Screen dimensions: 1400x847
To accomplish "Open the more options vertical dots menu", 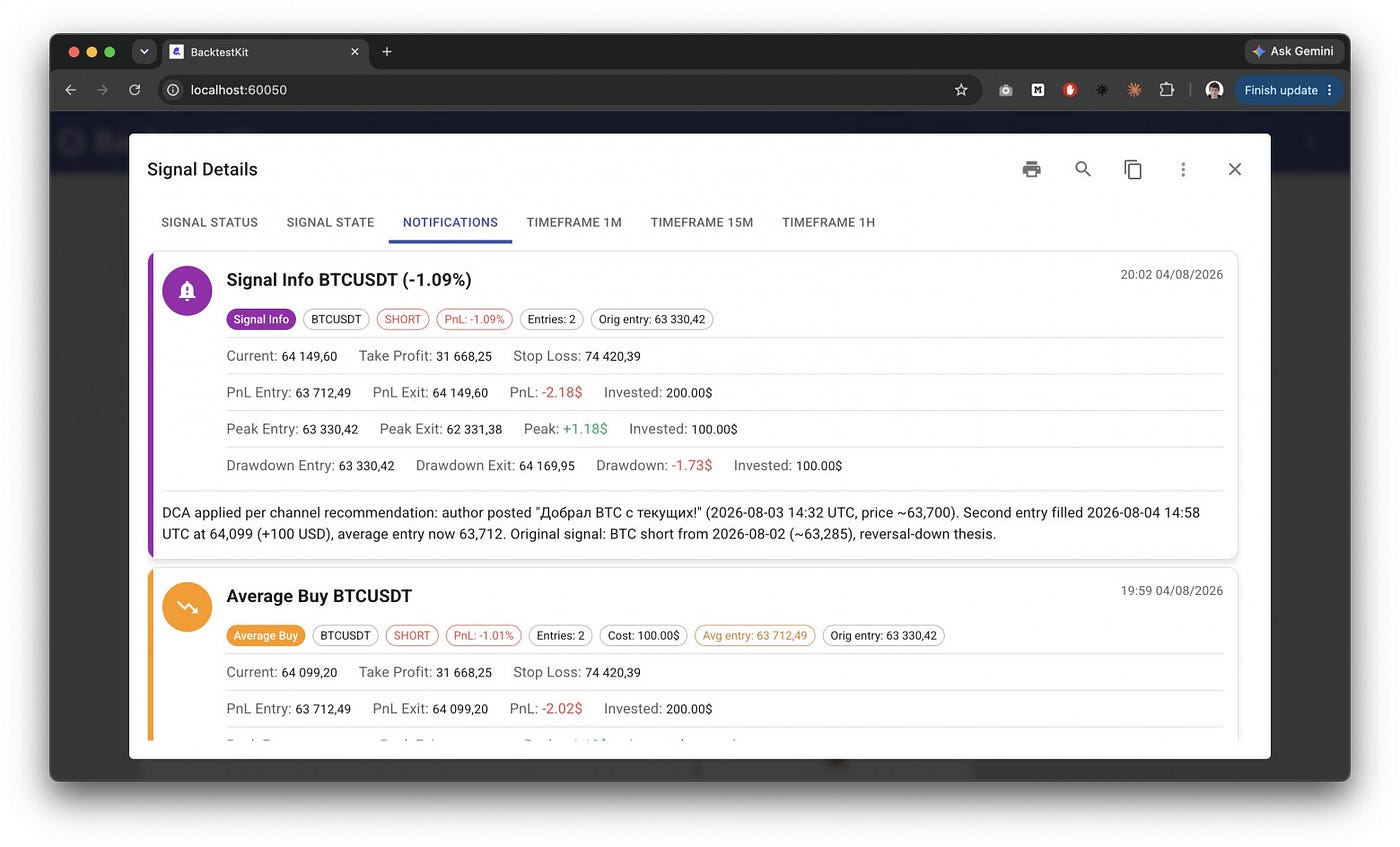I will point(1183,169).
